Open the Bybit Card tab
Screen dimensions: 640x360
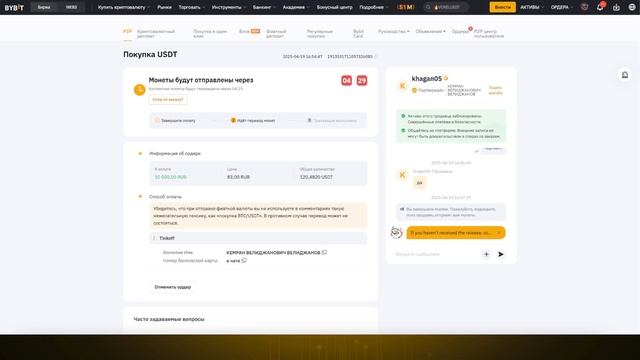[x=358, y=33]
